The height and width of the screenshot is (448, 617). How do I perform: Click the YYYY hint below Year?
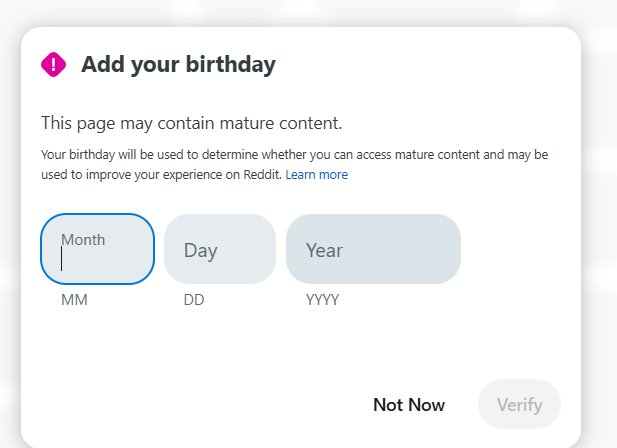pyautogui.click(x=323, y=299)
